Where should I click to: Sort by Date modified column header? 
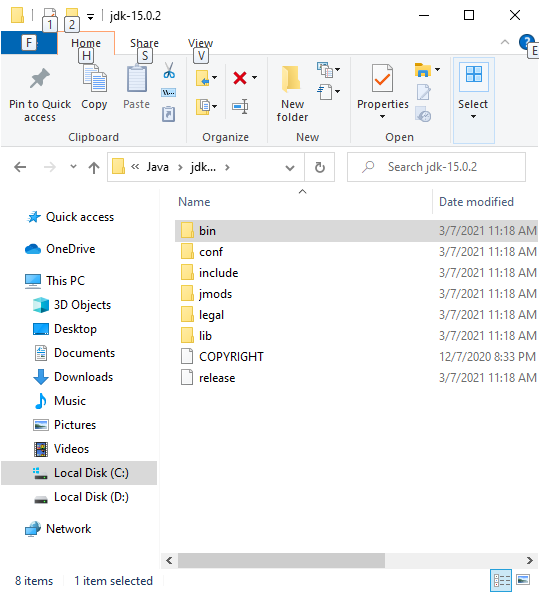476,202
